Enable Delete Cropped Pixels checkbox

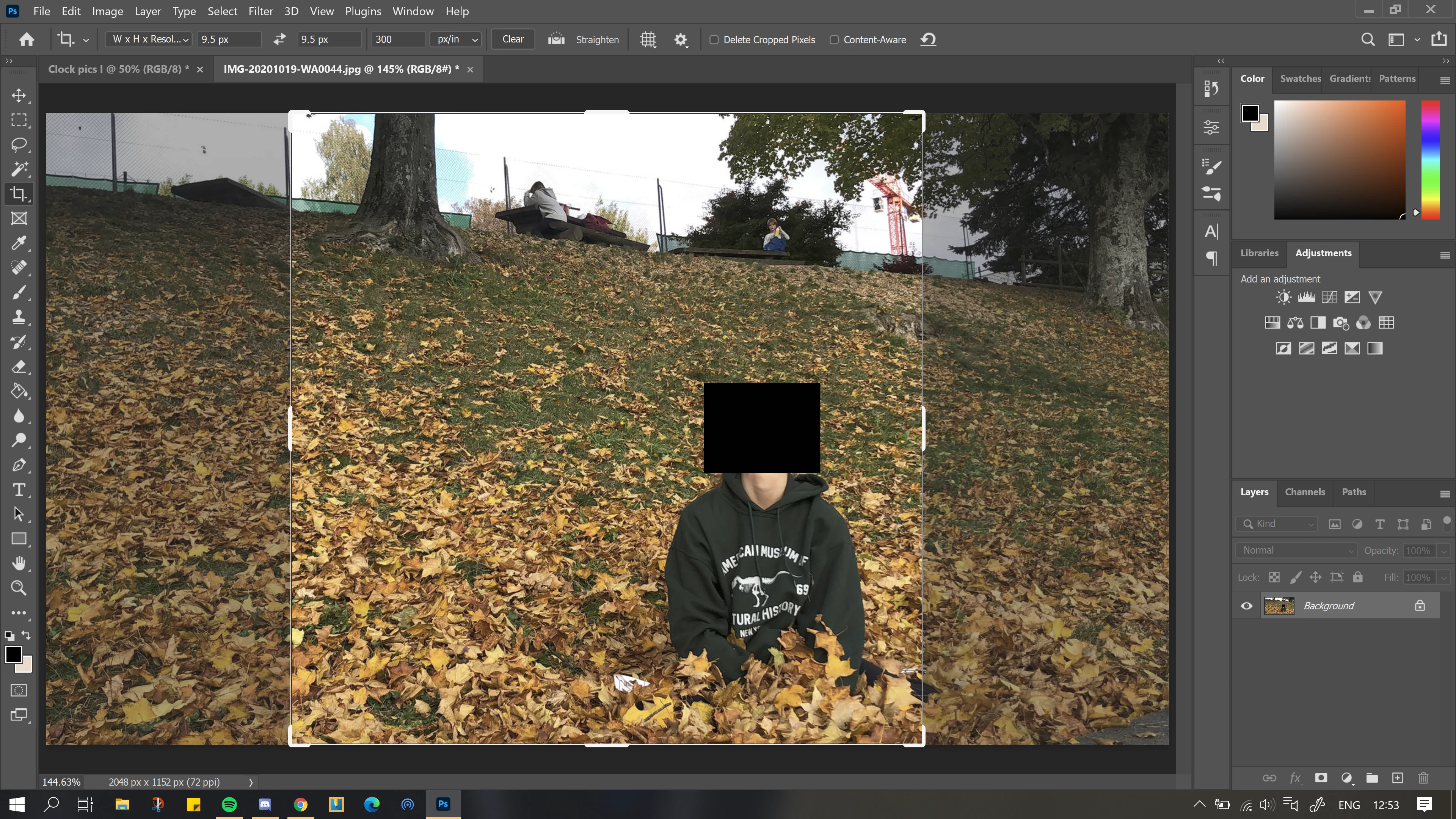pos(714,39)
